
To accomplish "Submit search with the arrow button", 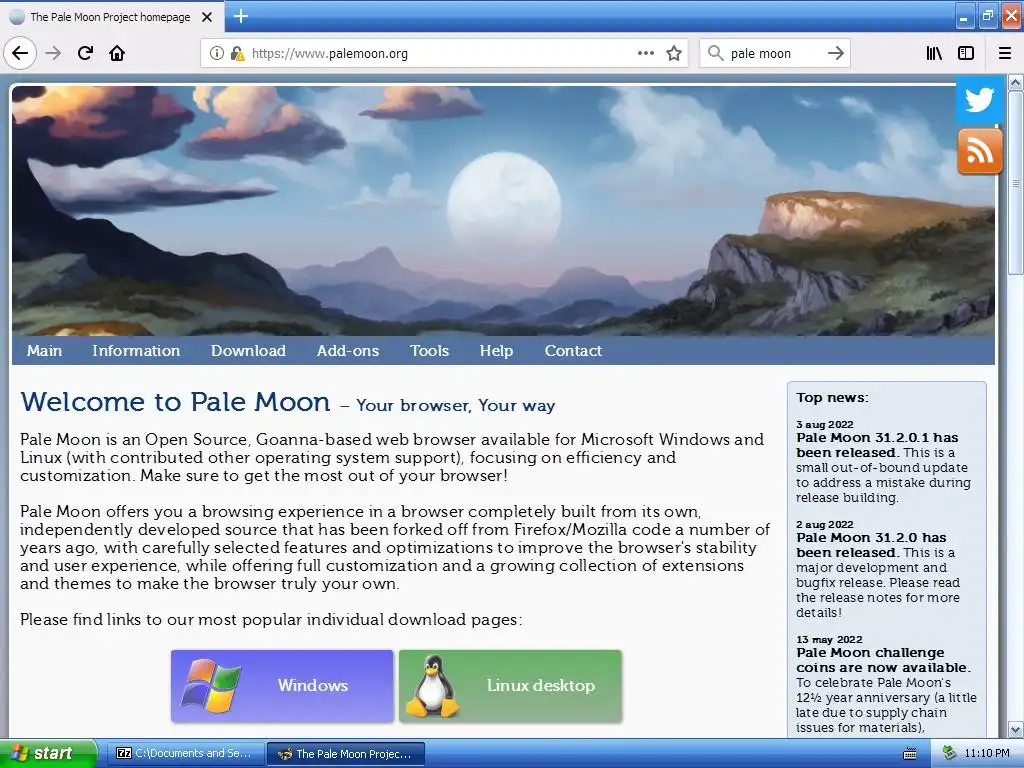I will pos(836,53).
